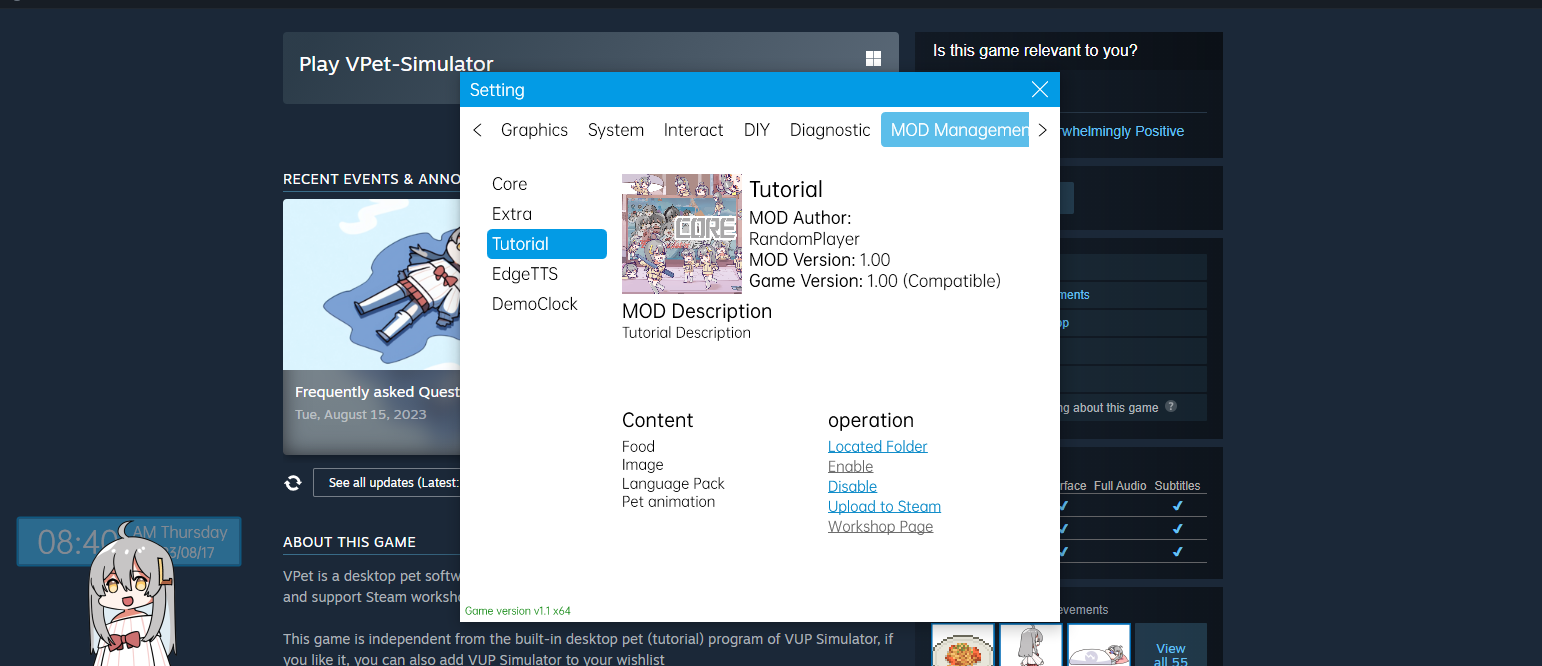
Task: Click the See all updates button
Action: 386,483
